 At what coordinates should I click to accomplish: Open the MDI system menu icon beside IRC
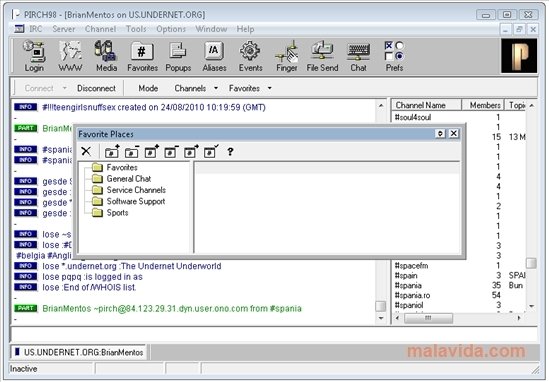tap(19, 29)
